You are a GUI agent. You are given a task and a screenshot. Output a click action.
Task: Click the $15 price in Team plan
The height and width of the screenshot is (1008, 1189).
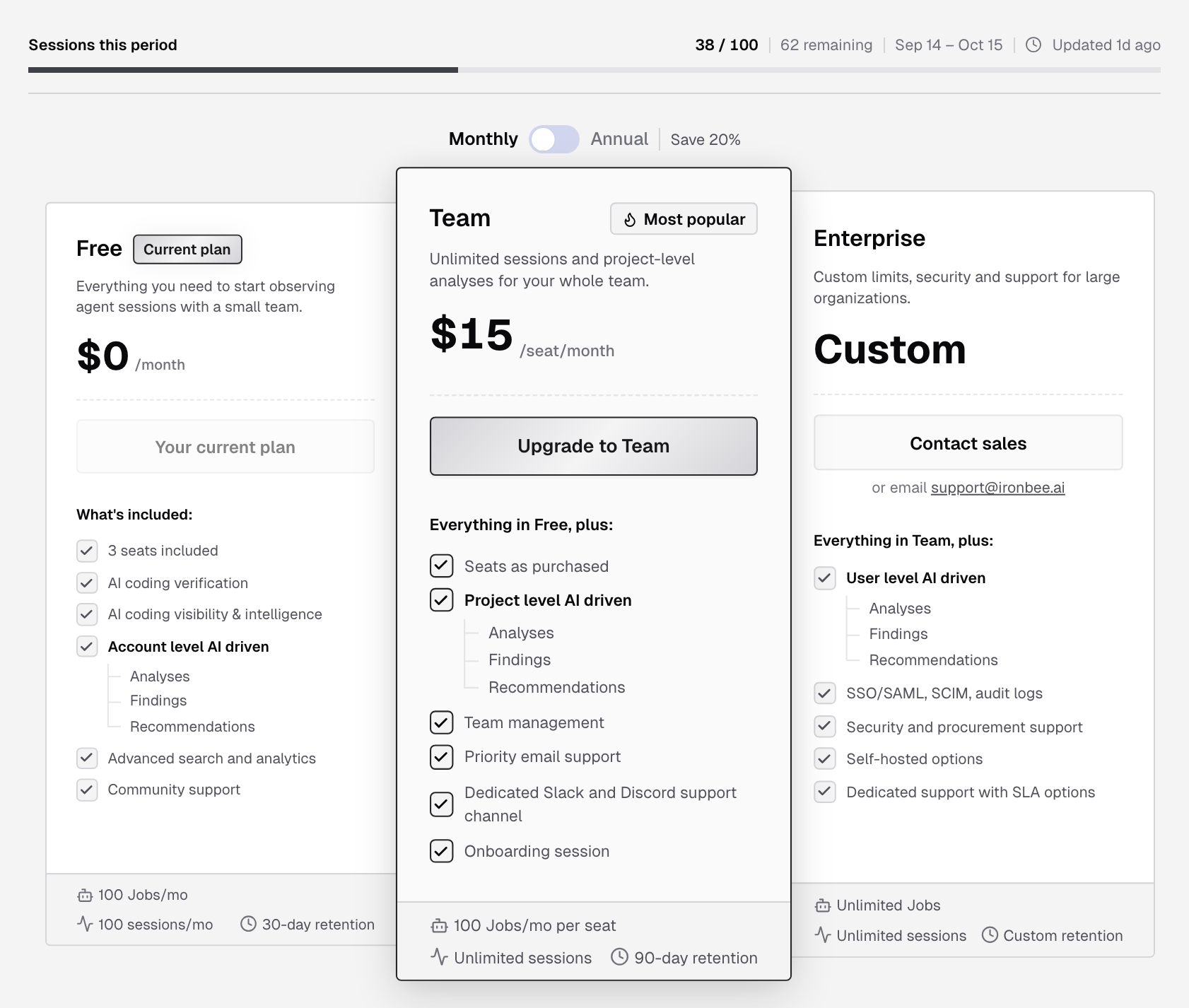(471, 334)
